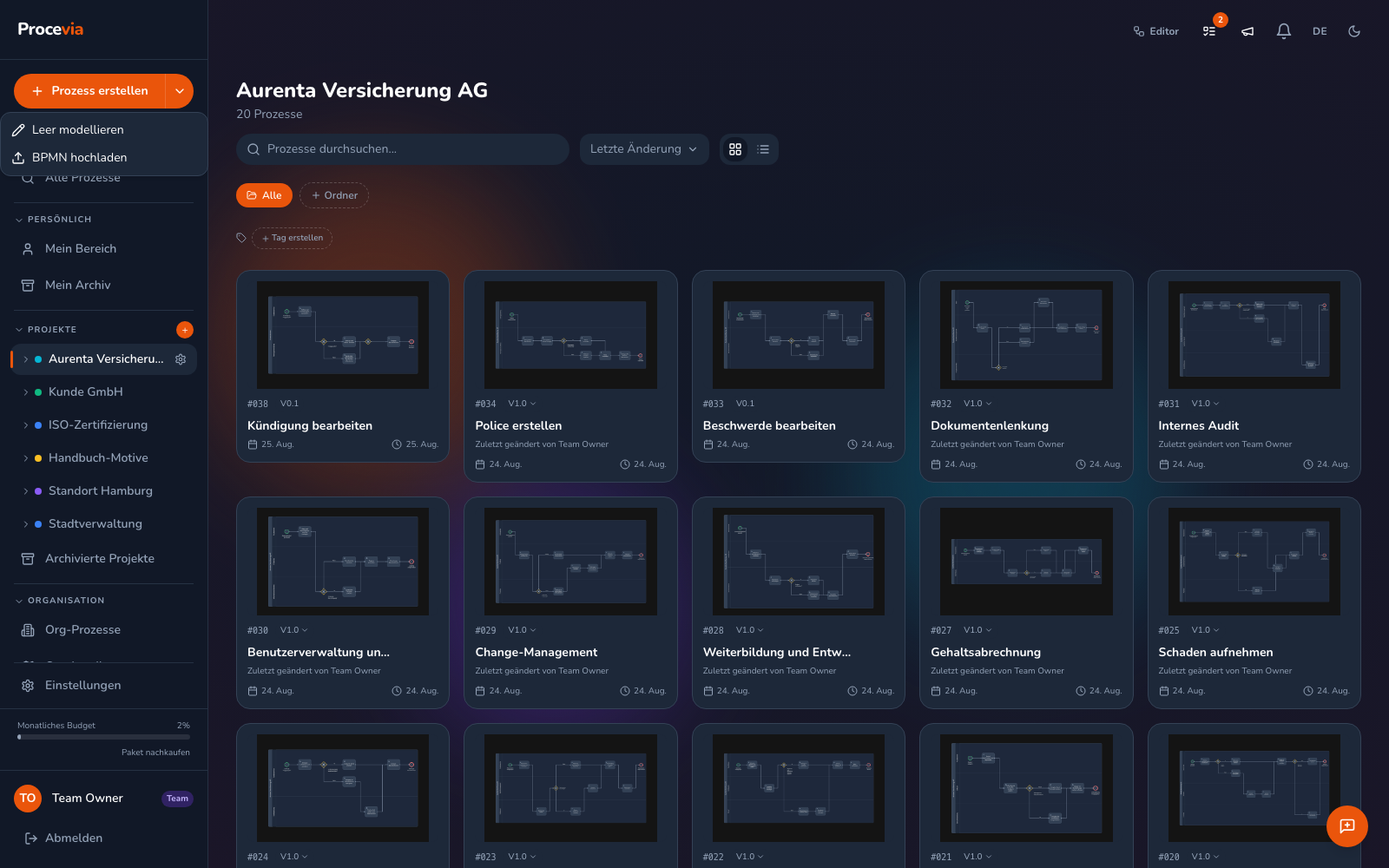The height and width of the screenshot is (868, 1389).
Task: Click Schaden aufnehmen title
Action: click(x=1215, y=653)
